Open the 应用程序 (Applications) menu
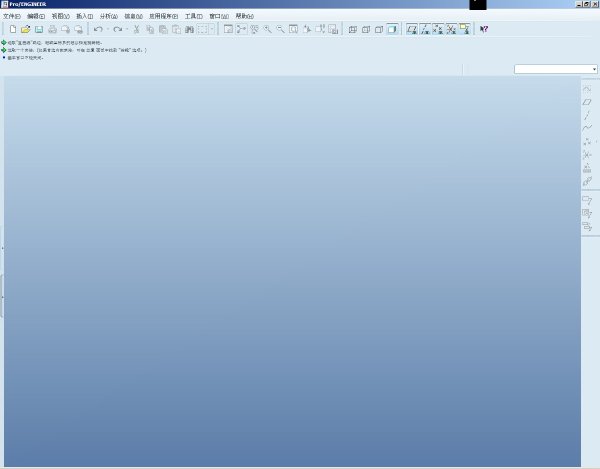The image size is (600, 469). click(x=163, y=16)
